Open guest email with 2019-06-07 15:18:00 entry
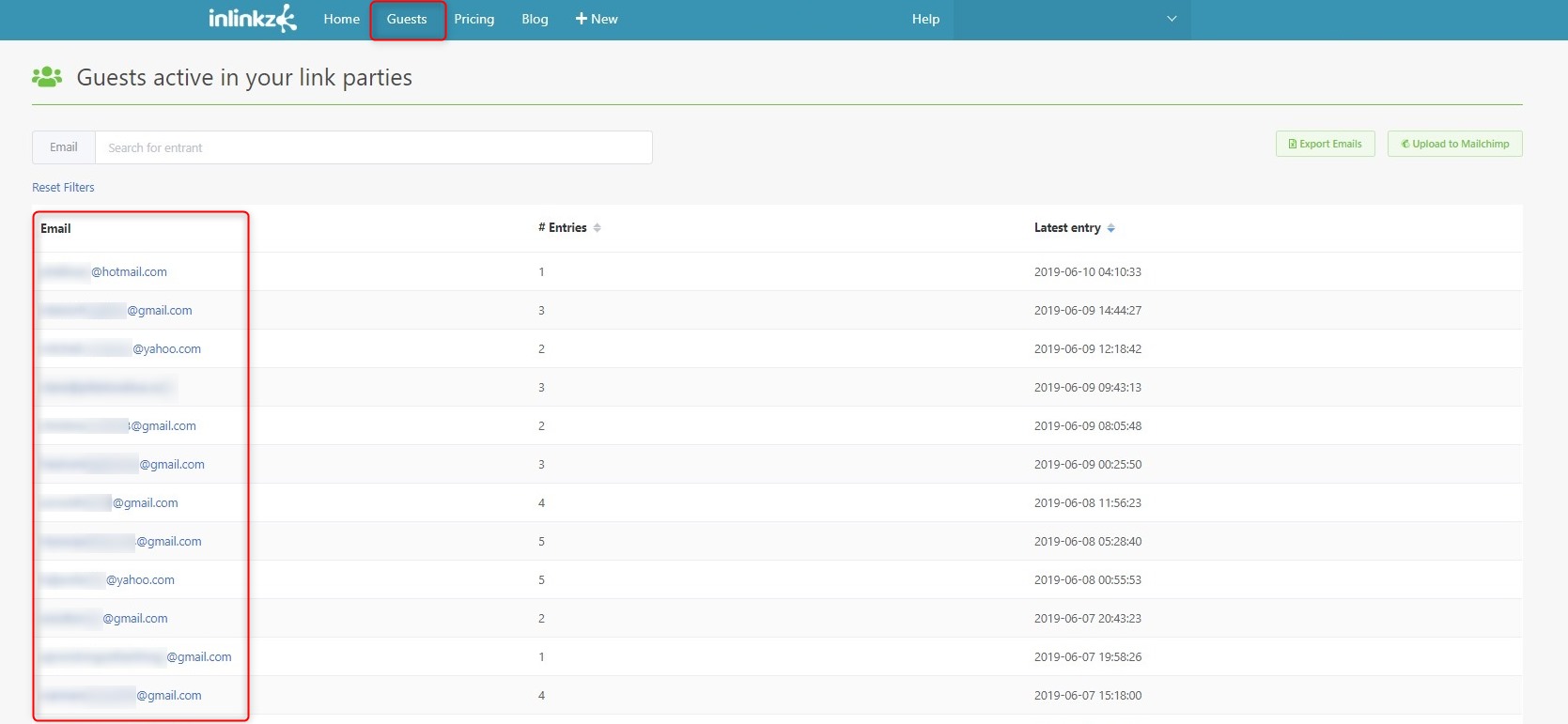This screenshot has width=1568, height=724. coord(121,696)
